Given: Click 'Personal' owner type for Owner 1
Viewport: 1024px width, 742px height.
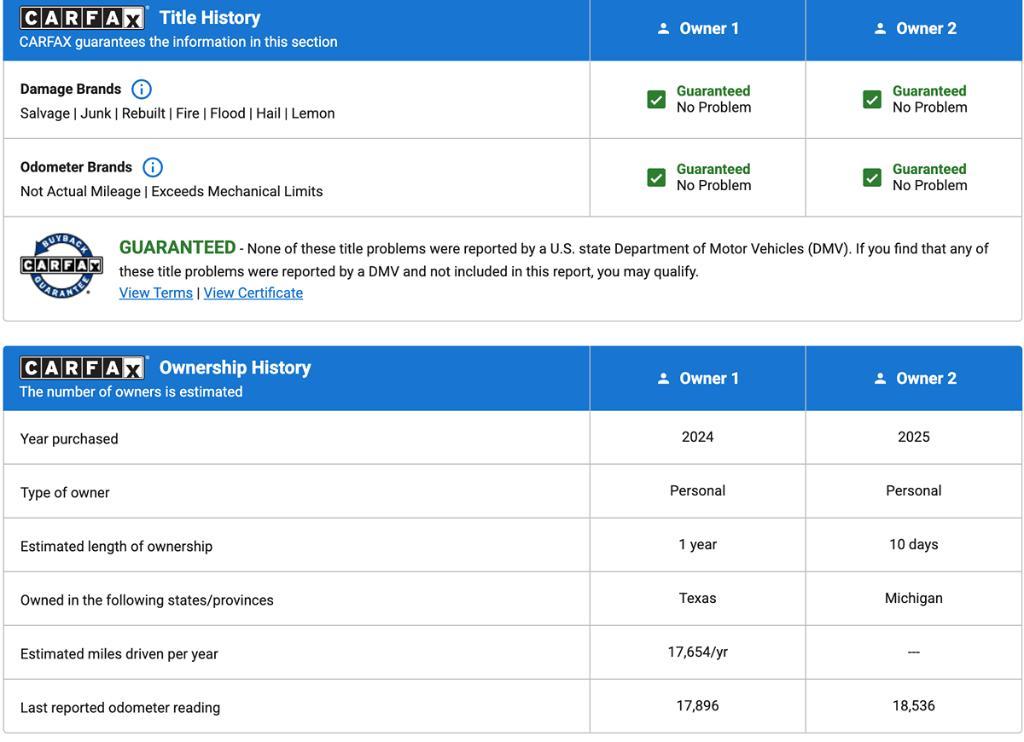Looking at the screenshot, I should tap(697, 491).
